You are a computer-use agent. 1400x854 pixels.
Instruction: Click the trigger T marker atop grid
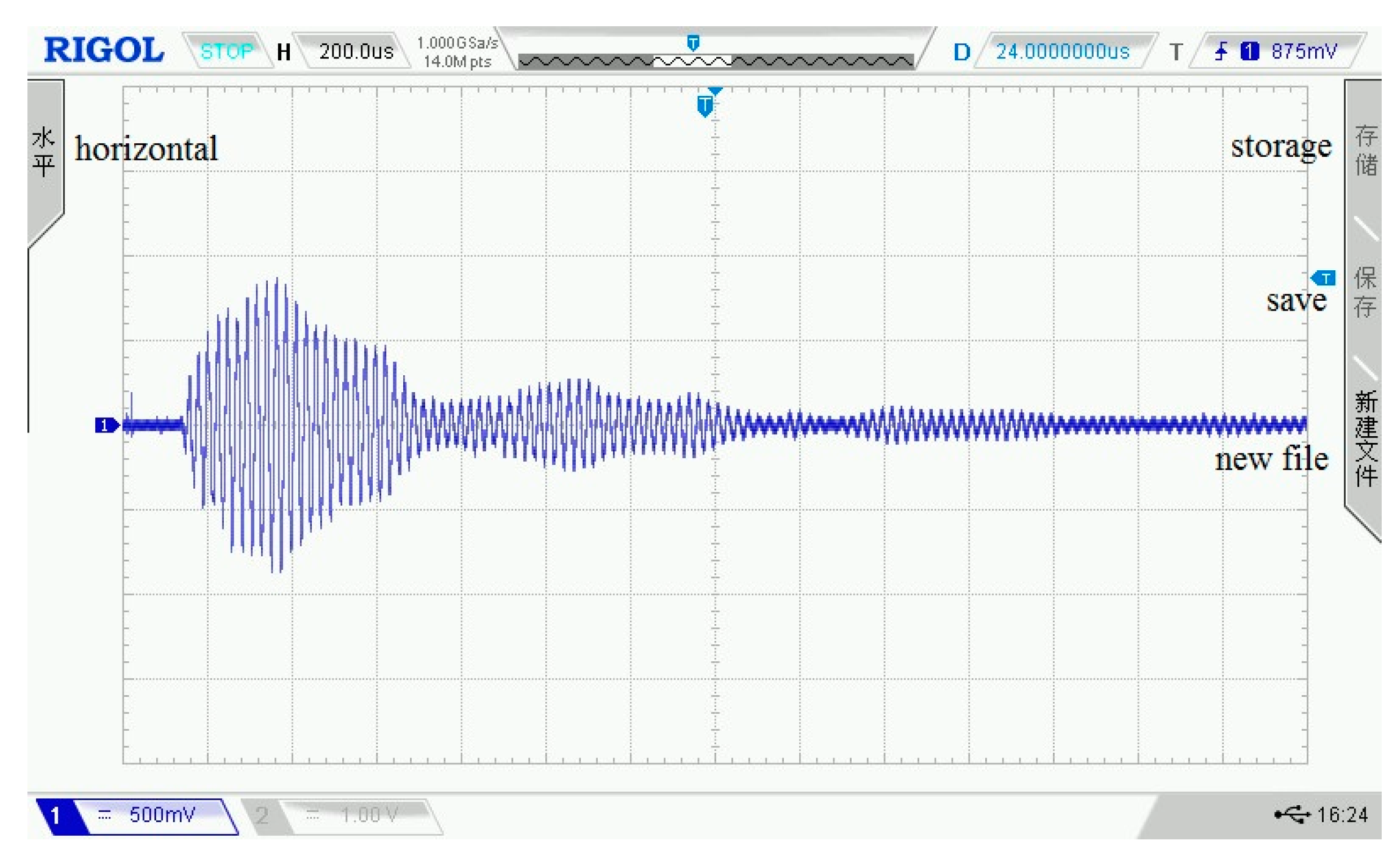coord(705,105)
